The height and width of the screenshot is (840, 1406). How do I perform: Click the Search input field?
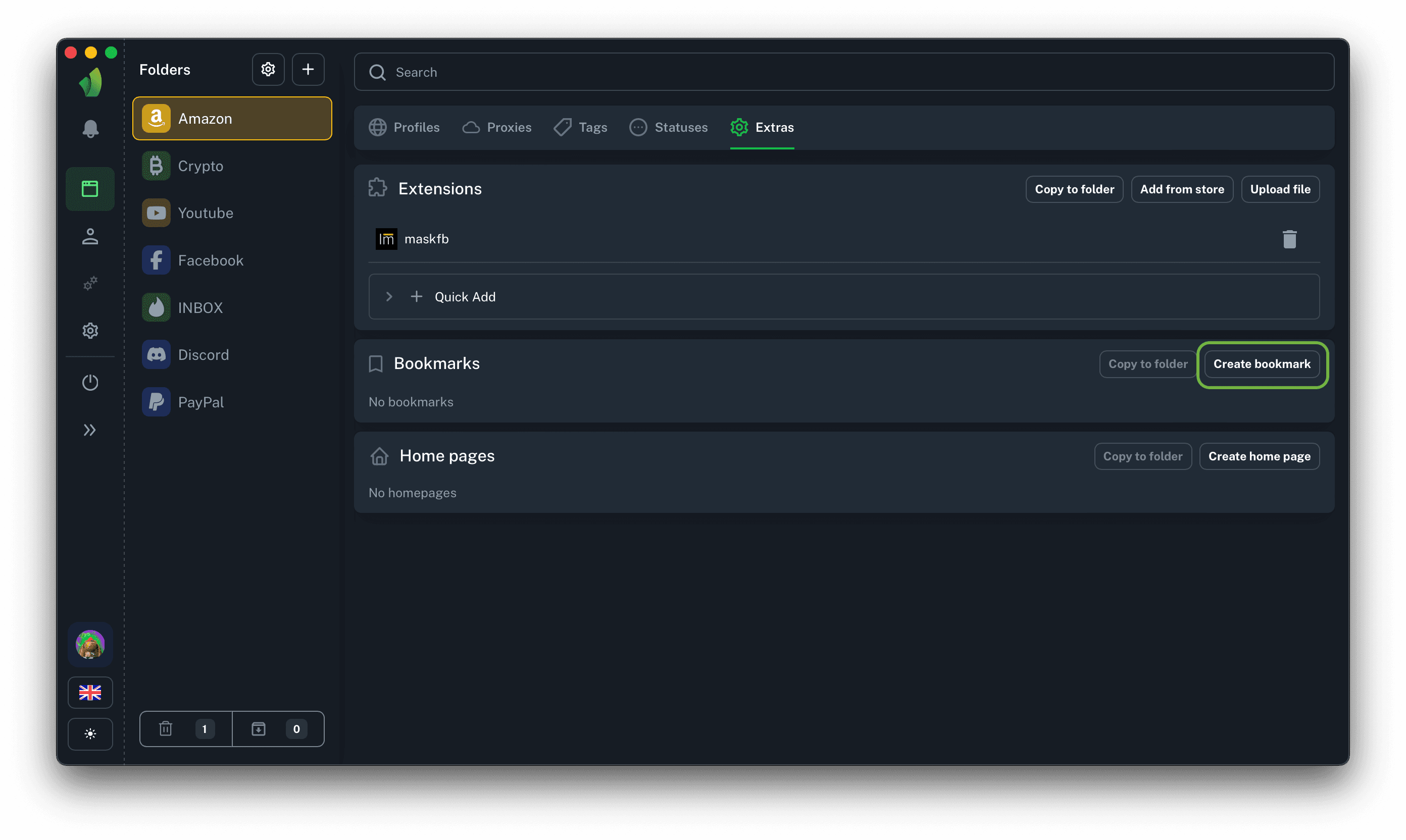click(x=844, y=73)
